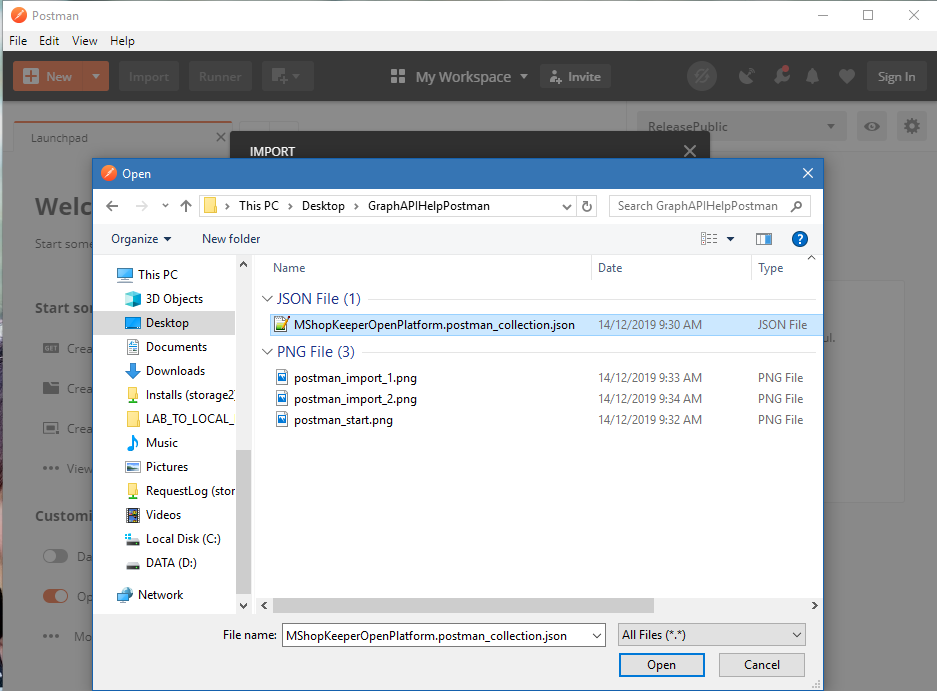Click right arrow of file list scrollbar
This screenshot has height=691, width=937.
pyautogui.click(x=814, y=606)
